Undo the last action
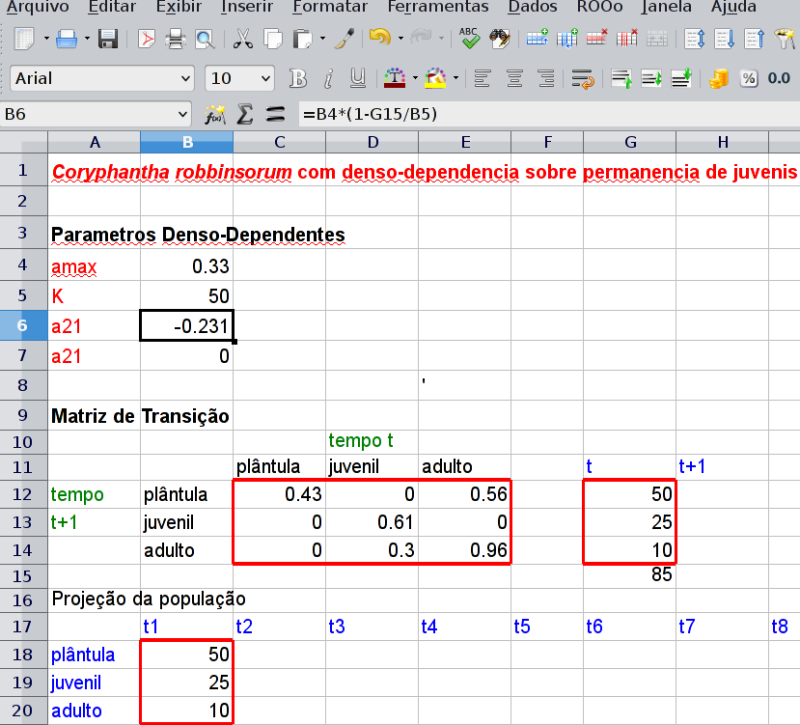This screenshot has height=725, width=800. pos(378,37)
